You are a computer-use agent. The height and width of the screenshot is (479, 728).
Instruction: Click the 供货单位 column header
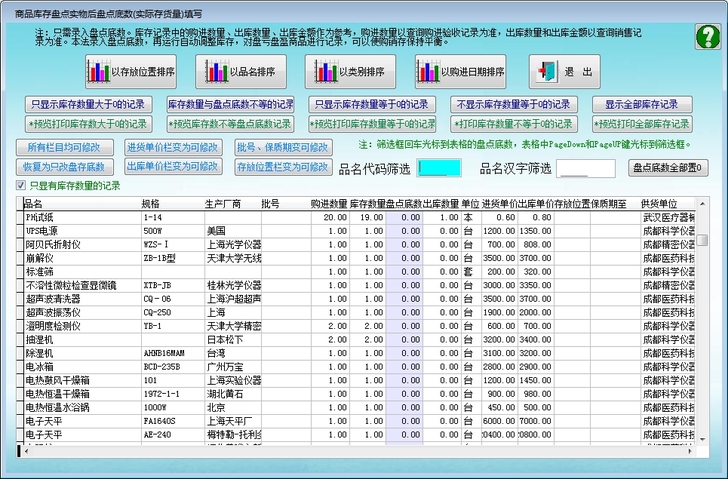tap(668, 204)
